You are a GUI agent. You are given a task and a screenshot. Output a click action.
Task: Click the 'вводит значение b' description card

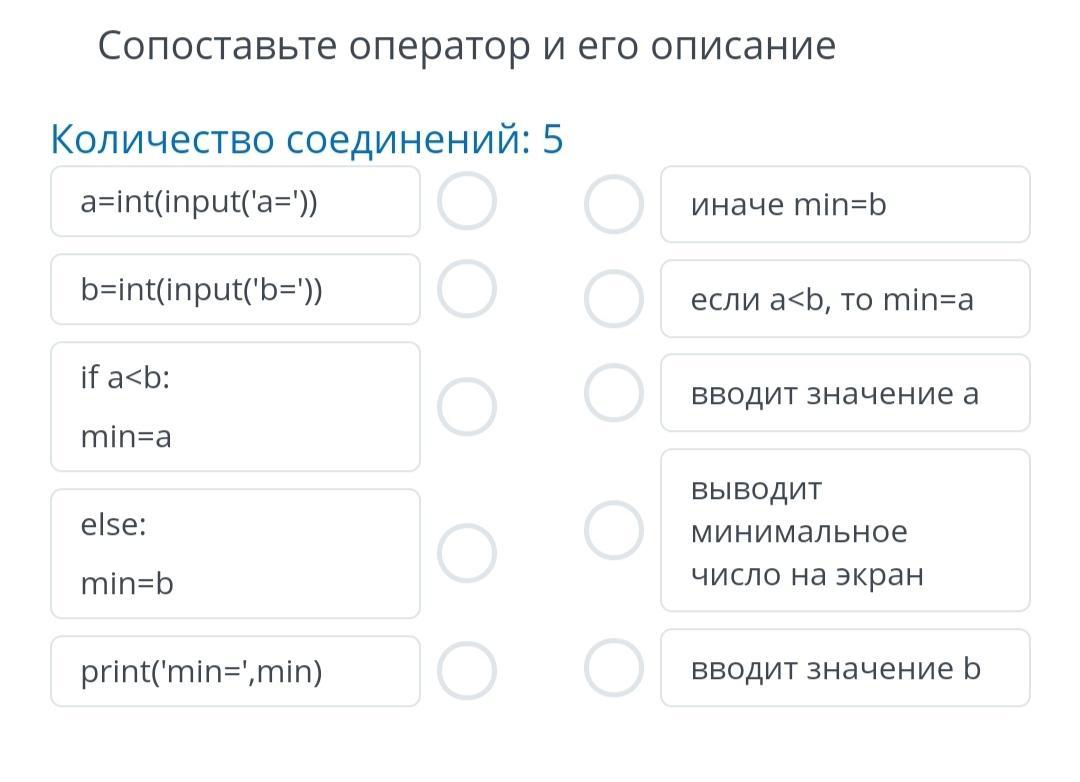[x=845, y=668]
